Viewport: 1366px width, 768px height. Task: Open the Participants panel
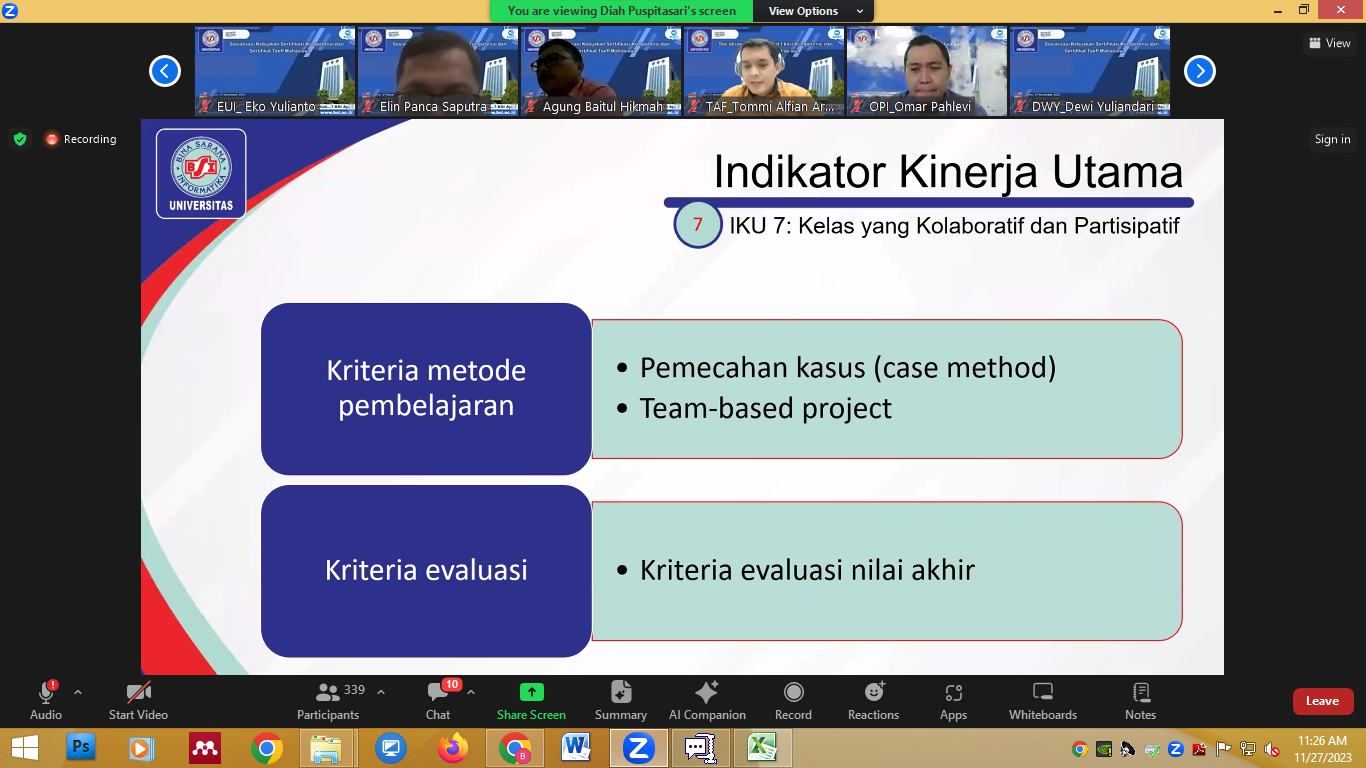pyautogui.click(x=328, y=700)
